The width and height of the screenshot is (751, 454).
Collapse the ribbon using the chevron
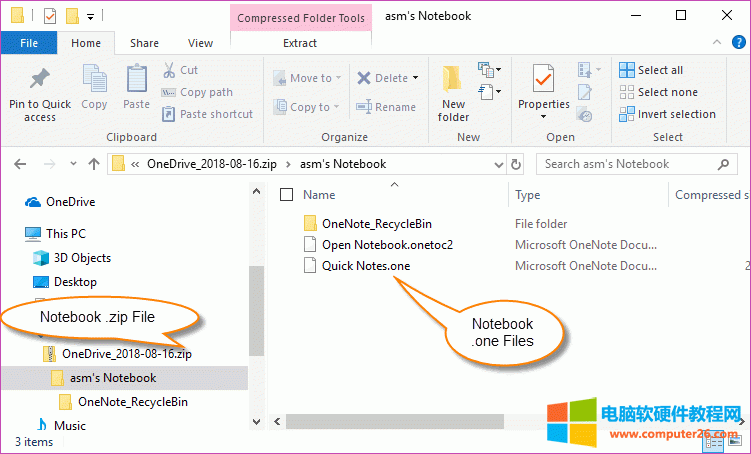point(716,43)
